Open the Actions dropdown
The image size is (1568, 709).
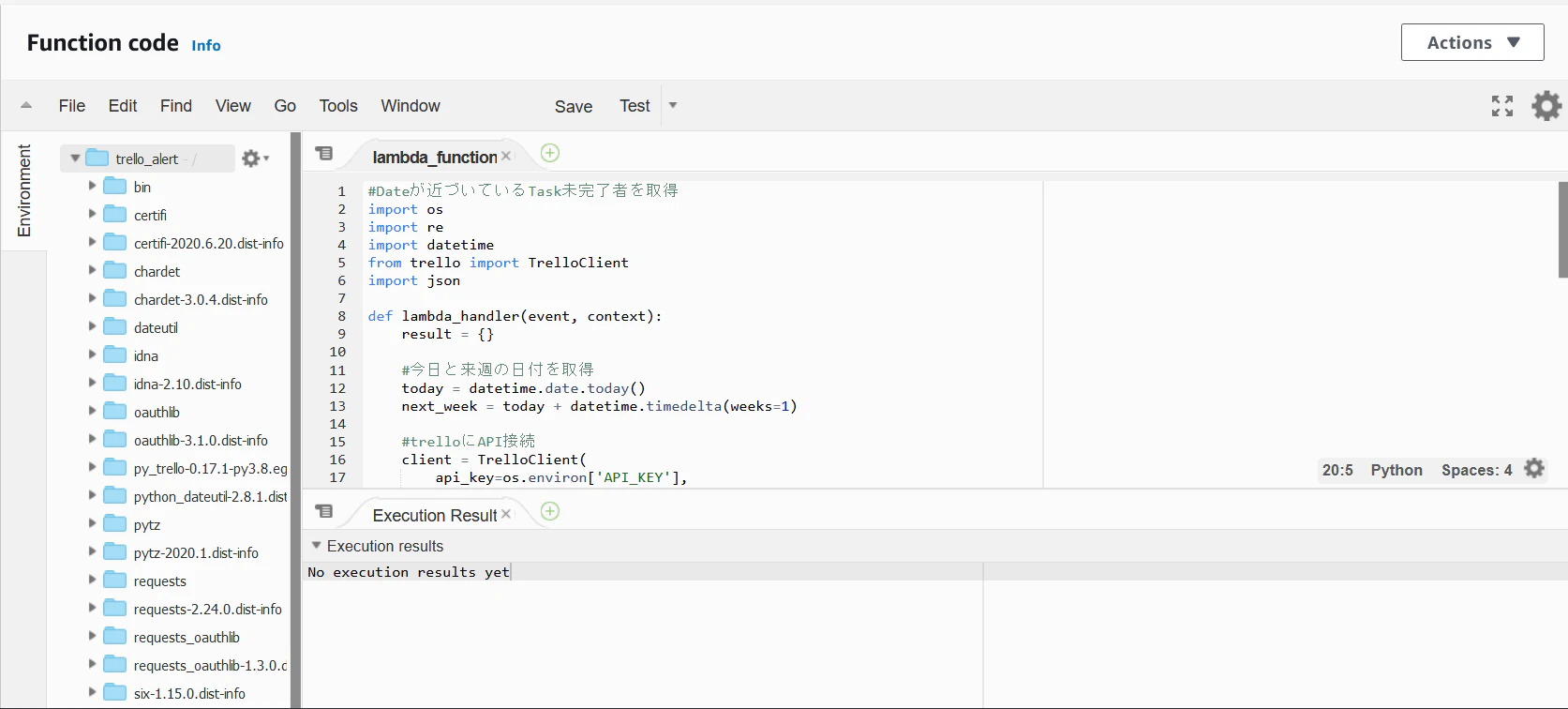click(x=1471, y=43)
